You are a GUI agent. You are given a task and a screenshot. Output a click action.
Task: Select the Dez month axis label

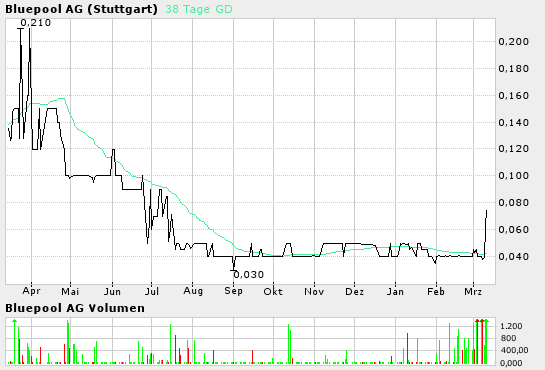[355, 291]
